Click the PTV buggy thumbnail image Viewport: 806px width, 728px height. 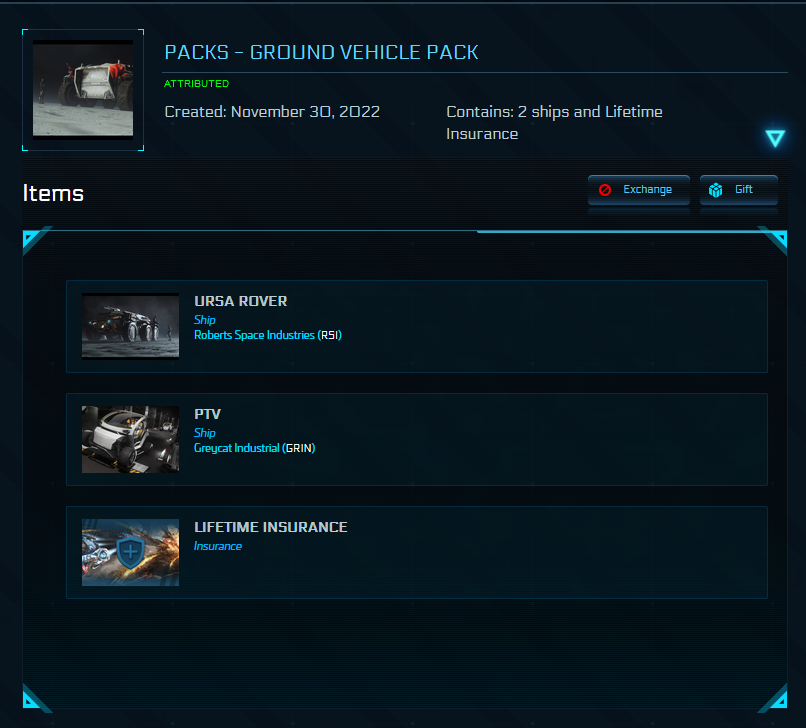pyautogui.click(x=130, y=439)
